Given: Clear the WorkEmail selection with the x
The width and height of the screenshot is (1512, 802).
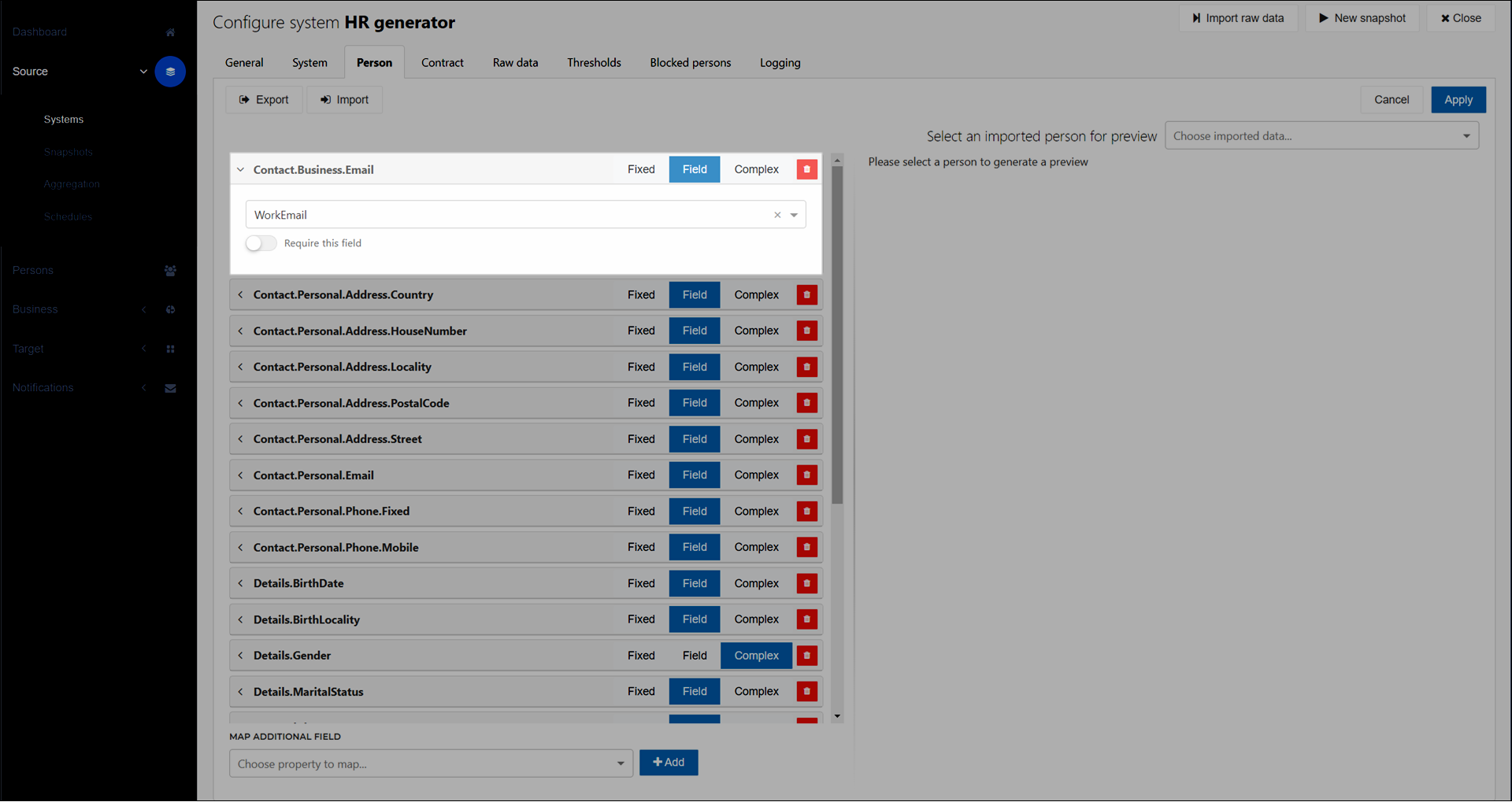Looking at the screenshot, I should [777, 215].
